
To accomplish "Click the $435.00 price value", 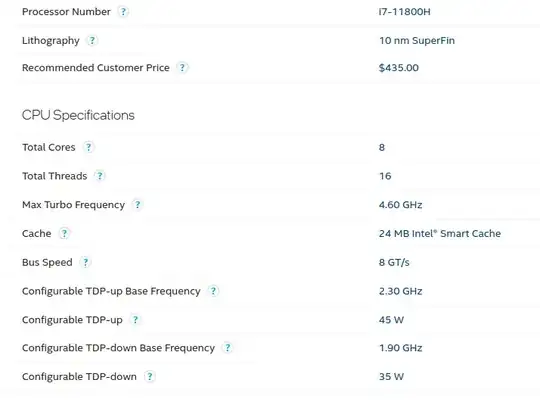I will point(399,68).
